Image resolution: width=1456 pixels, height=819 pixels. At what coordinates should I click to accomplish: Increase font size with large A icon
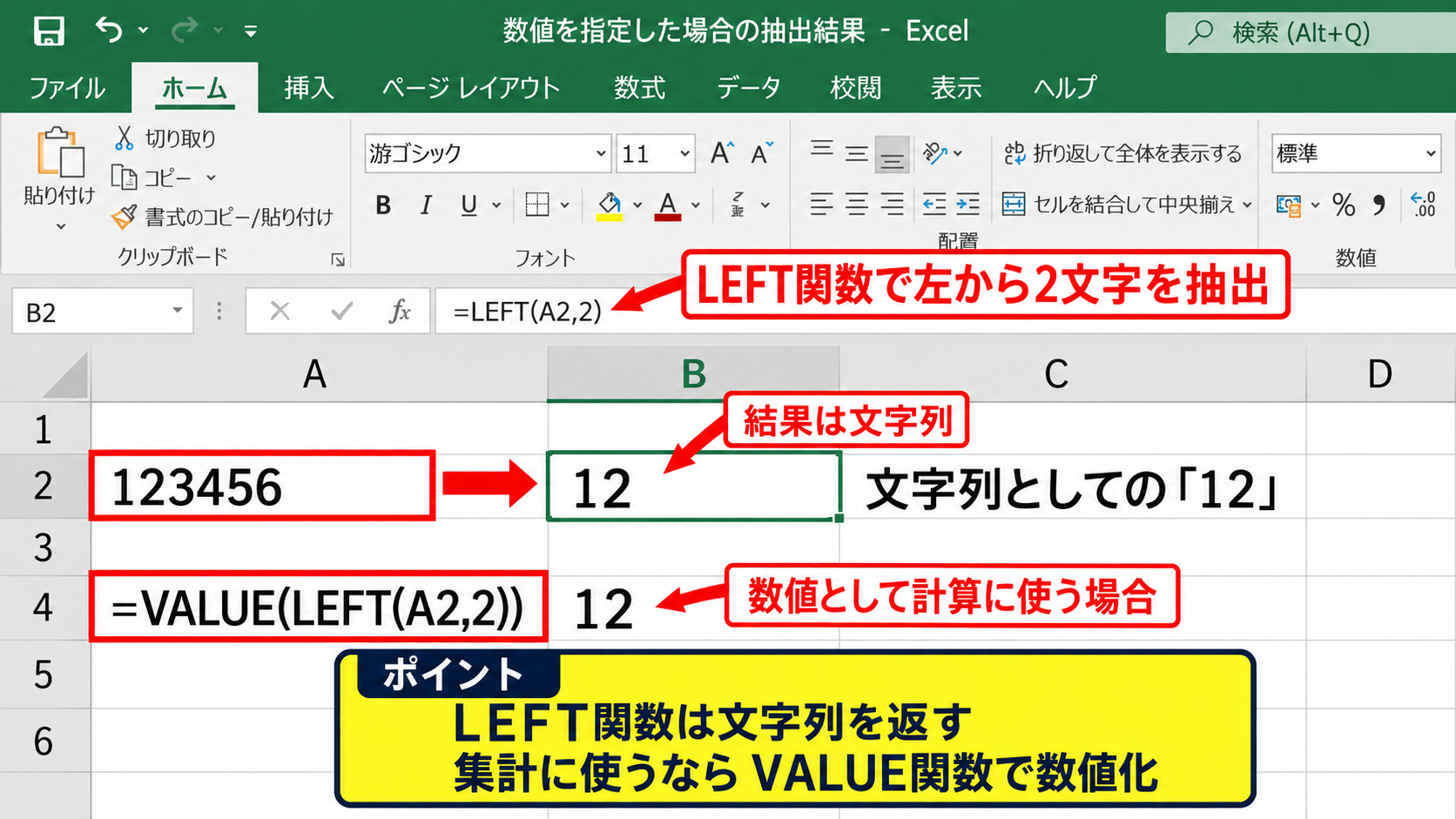[722, 154]
